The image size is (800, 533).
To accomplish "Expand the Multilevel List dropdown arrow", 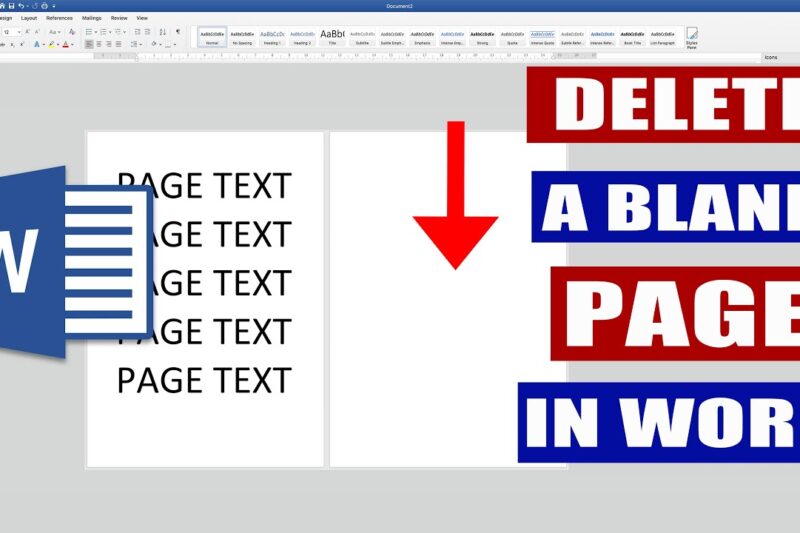I will (x=124, y=32).
